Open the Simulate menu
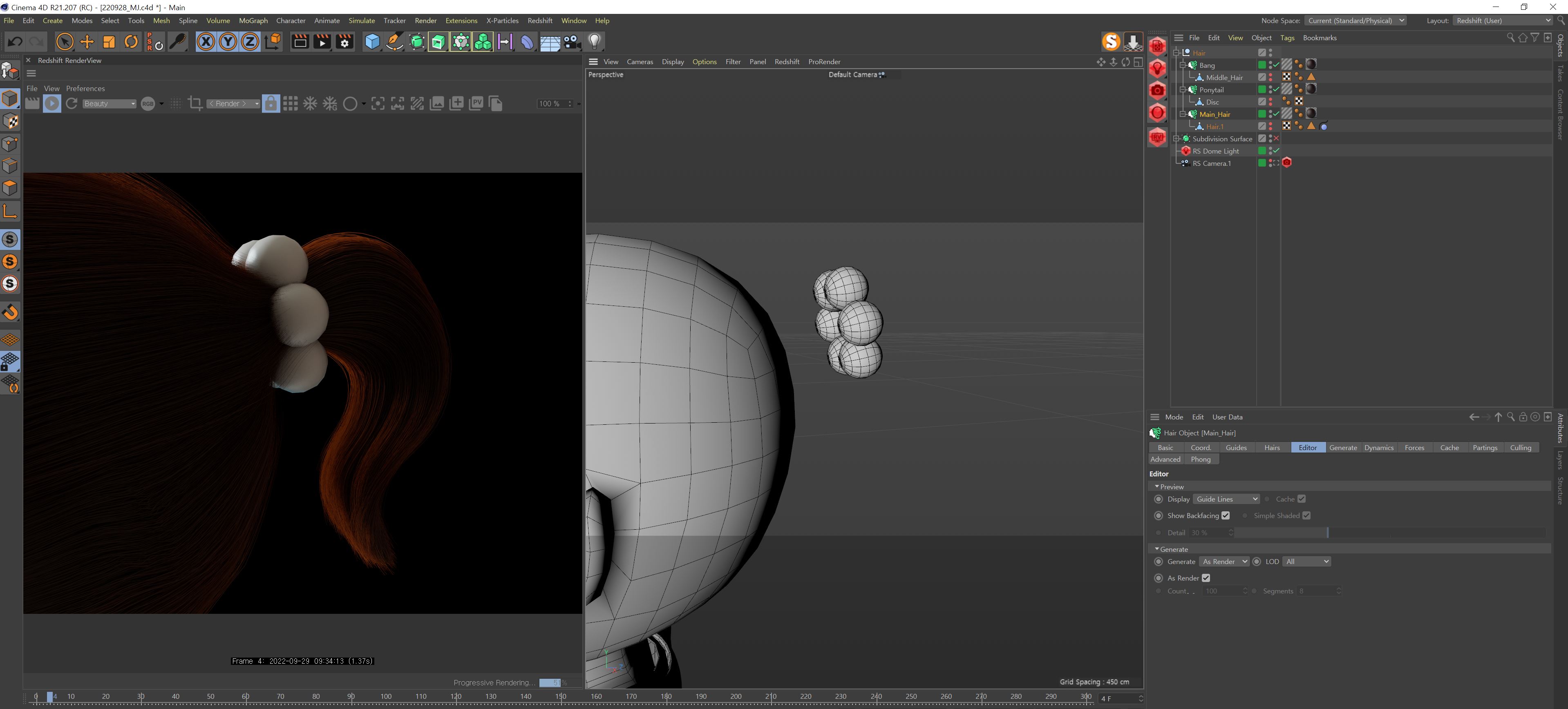 362,21
